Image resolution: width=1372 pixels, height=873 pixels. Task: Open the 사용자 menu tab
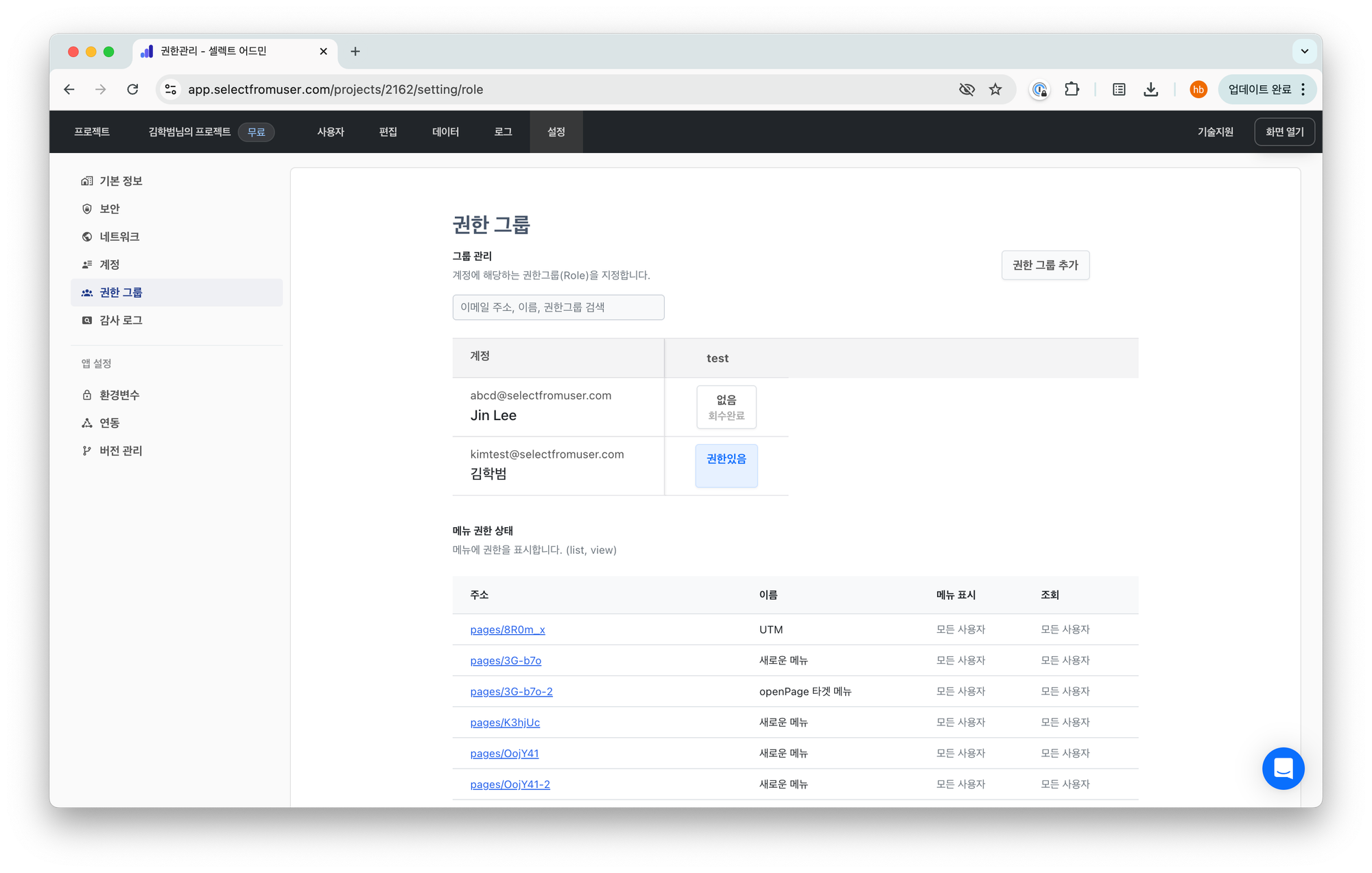click(x=331, y=132)
